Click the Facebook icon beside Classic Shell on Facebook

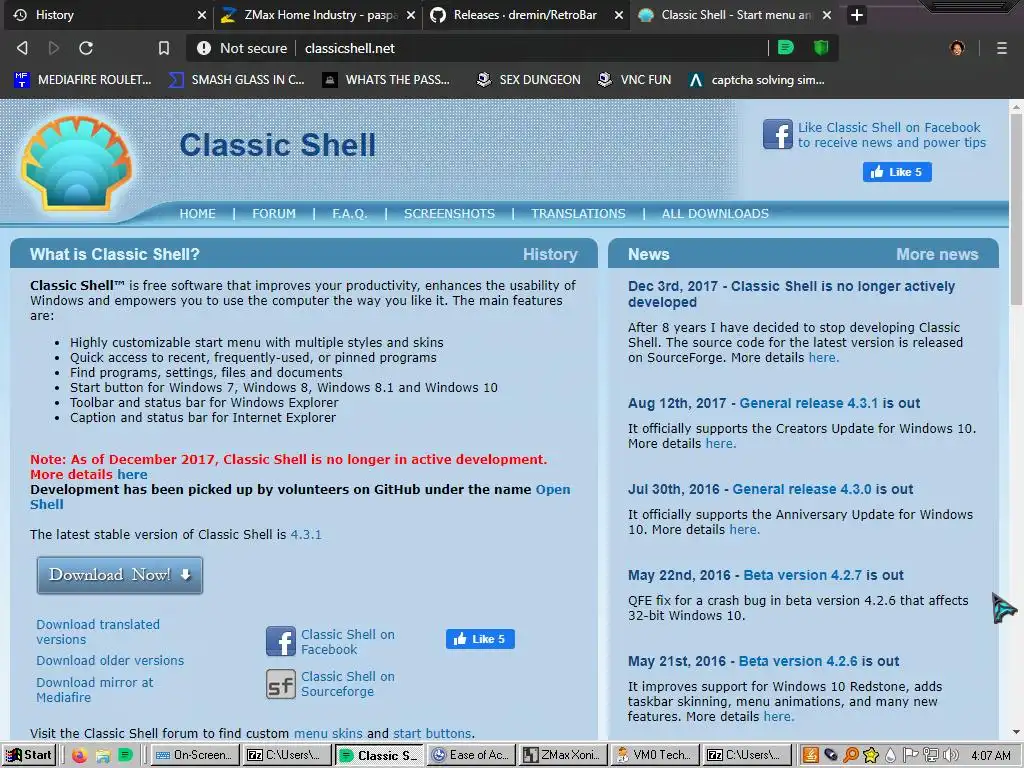click(281, 641)
